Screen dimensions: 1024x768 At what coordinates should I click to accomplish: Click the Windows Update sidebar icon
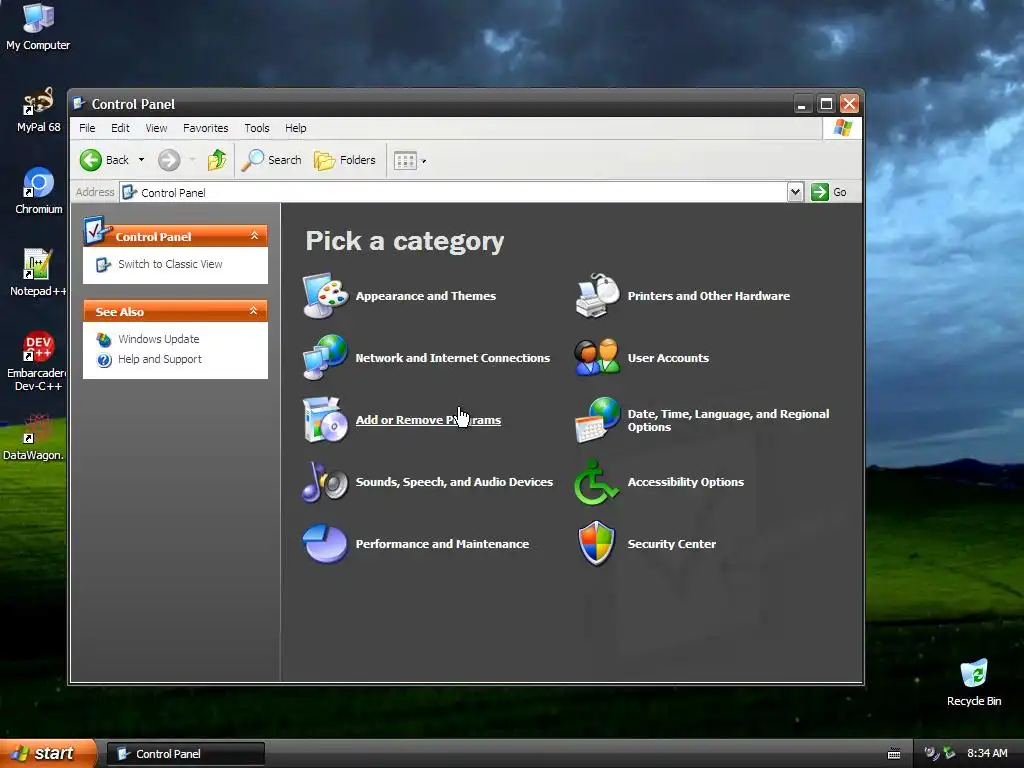coord(104,340)
